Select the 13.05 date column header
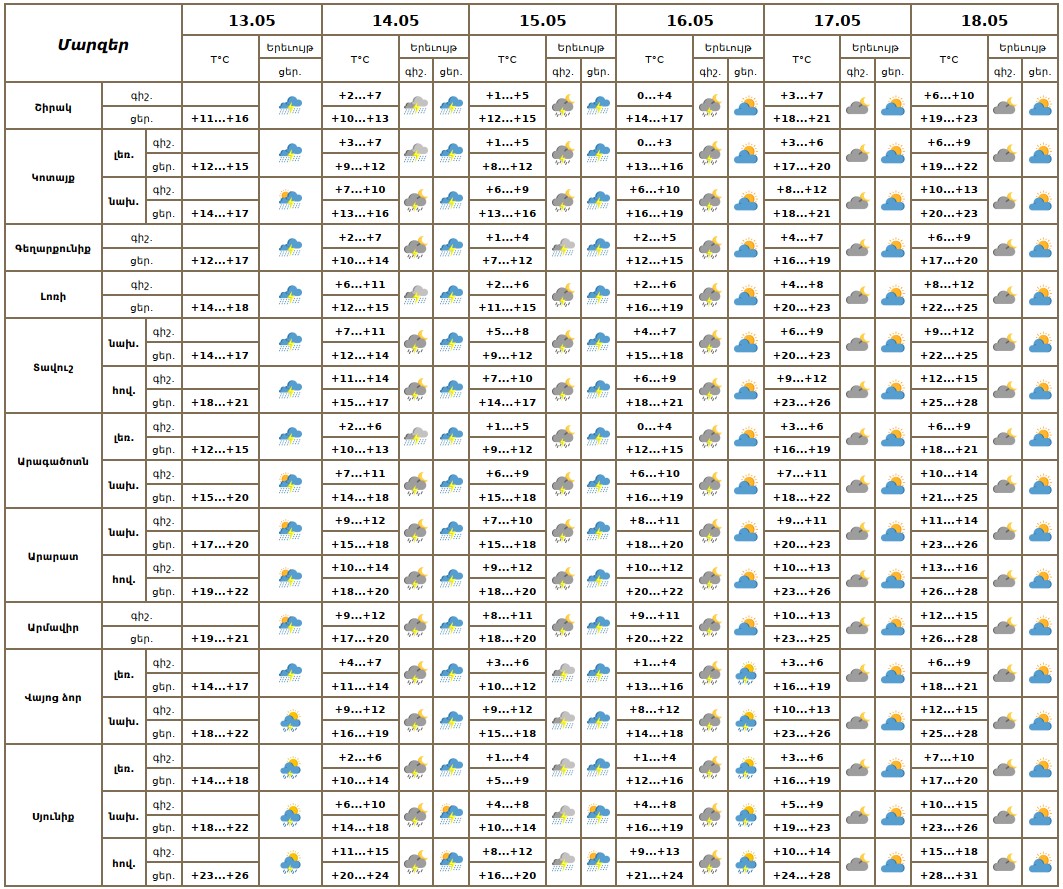The image size is (1063, 889). pyautogui.click(x=252, y=20)
